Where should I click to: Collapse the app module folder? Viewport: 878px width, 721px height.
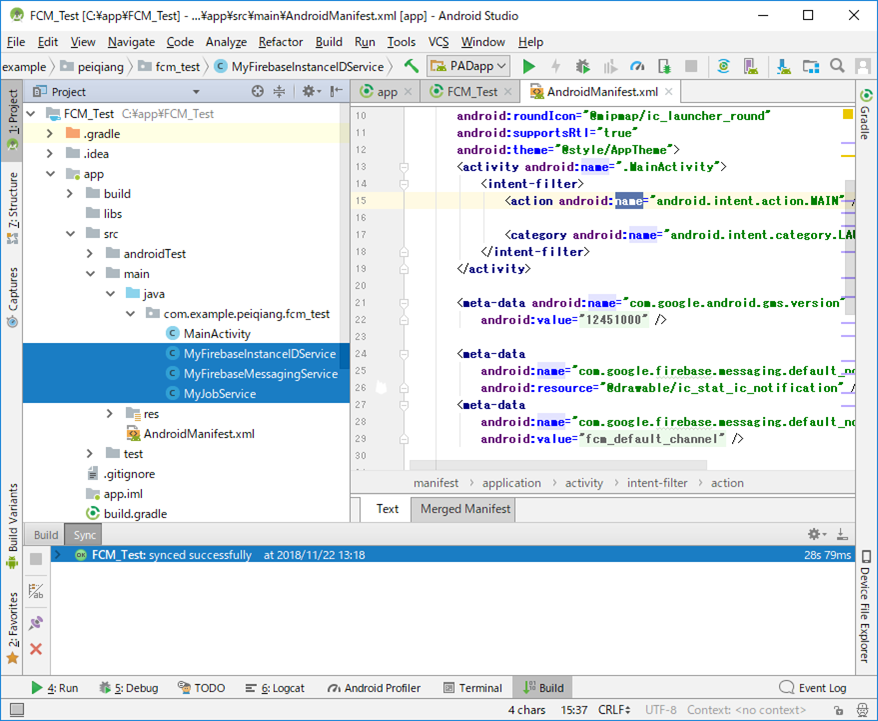[50, 174]
